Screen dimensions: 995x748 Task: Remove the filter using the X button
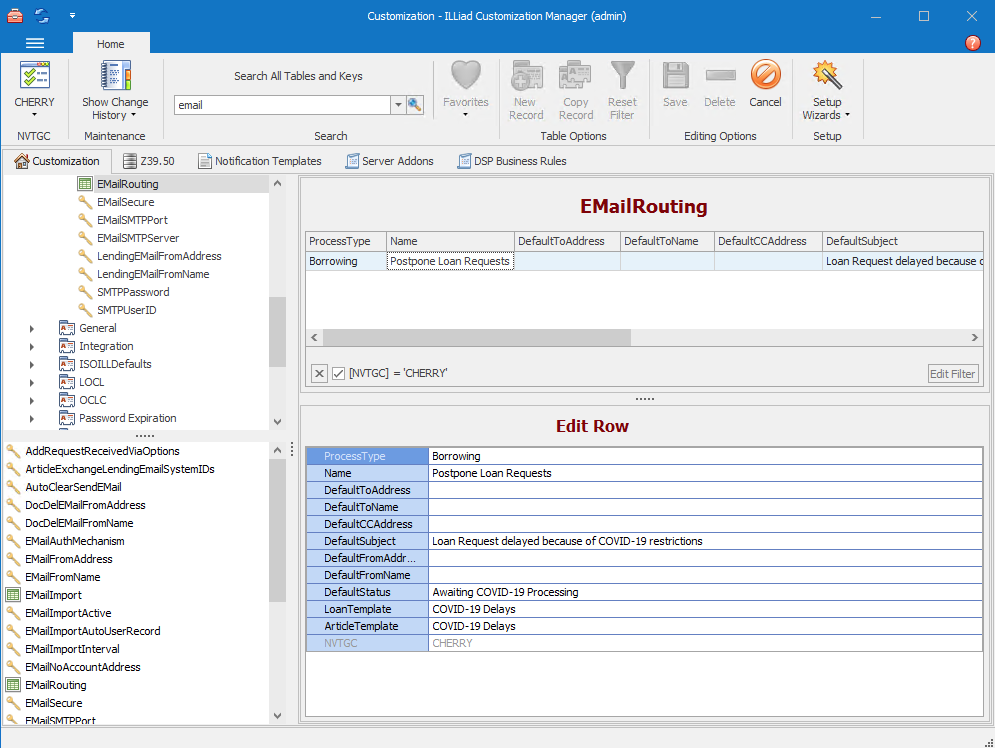click(x=319, y=373)
